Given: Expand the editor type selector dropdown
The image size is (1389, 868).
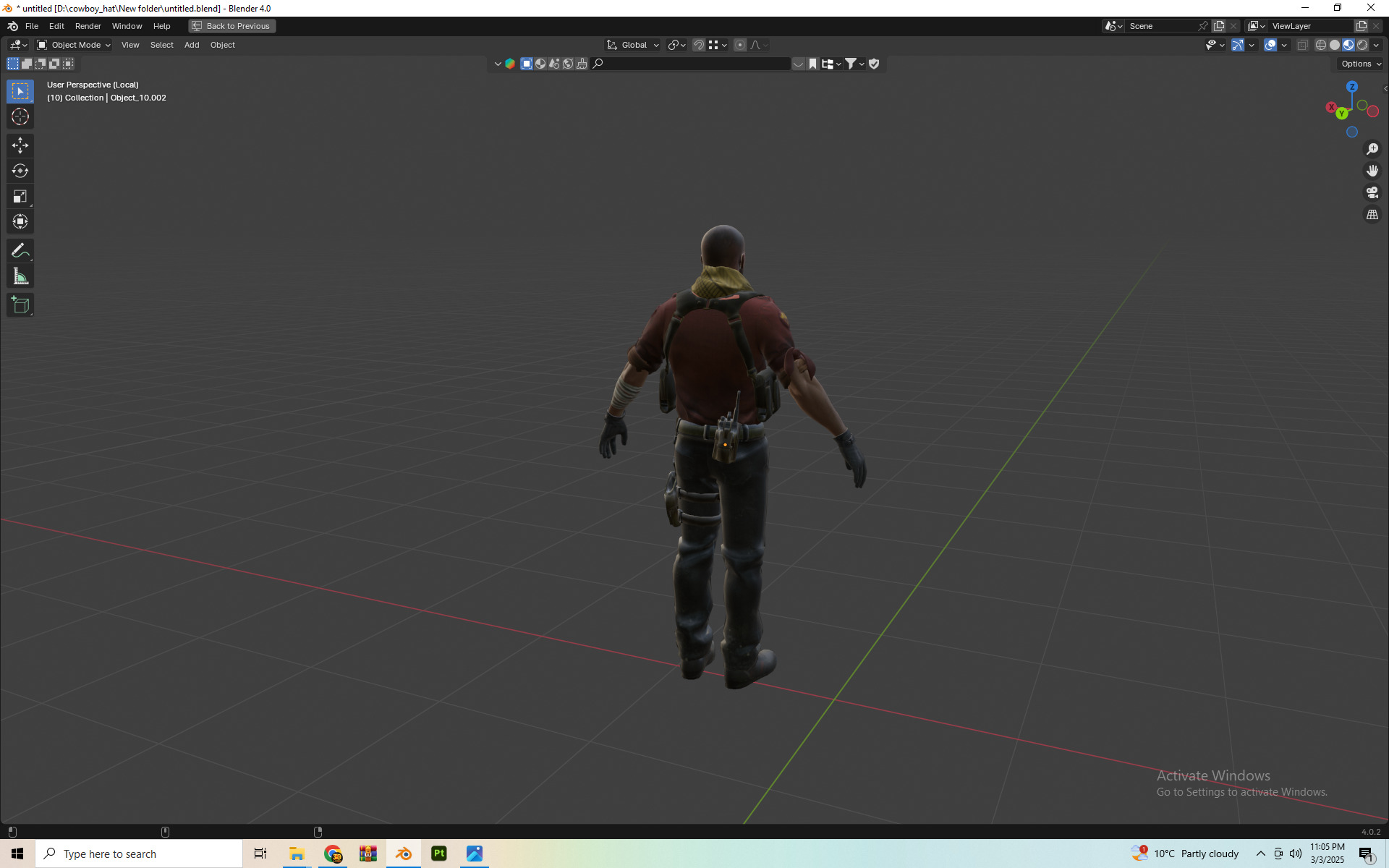Looking at the screenshot, I should pyautogui.click(x=18, y=45).
